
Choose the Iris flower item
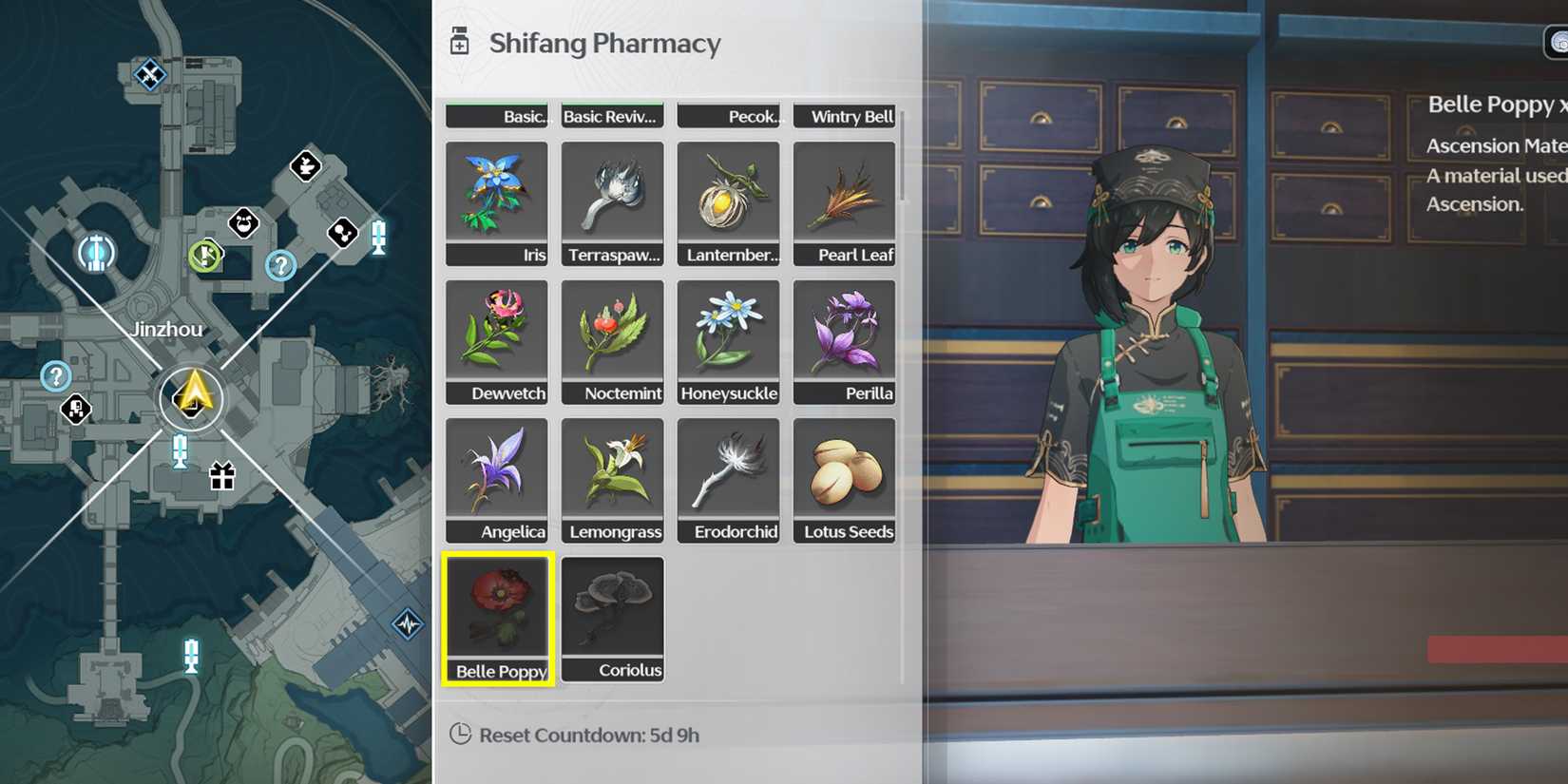496,203
